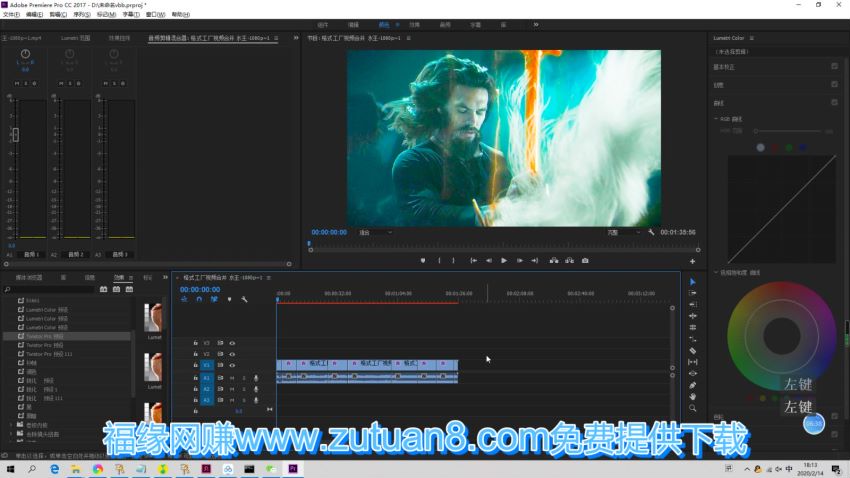Select the Slide tool

[693, 373]
